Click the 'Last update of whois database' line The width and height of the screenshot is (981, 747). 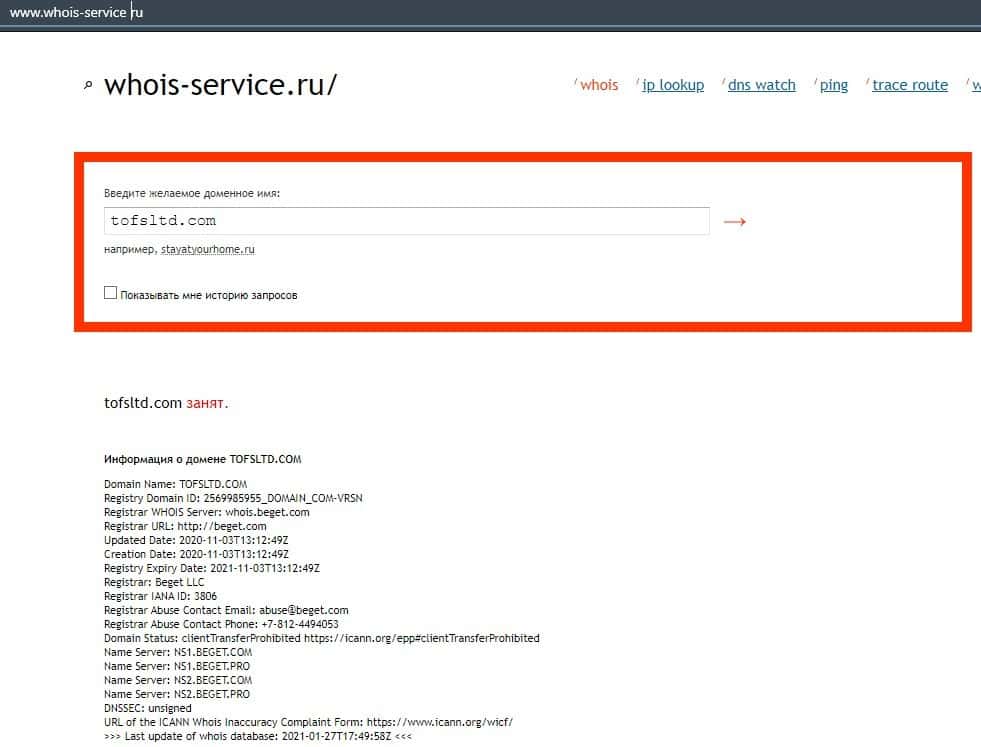click(x=258, y=736)
